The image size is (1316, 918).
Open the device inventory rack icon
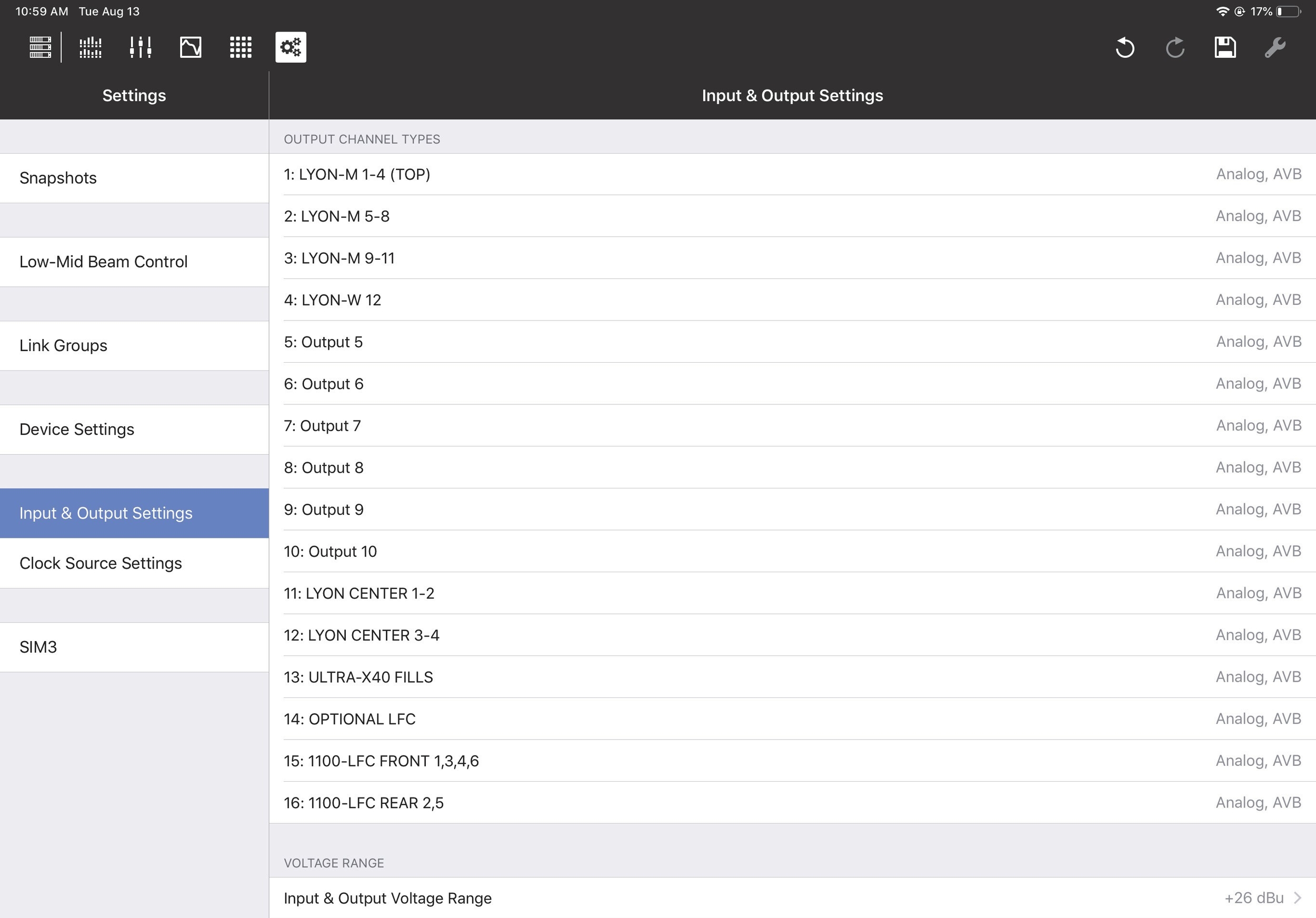pyautogui.click(x=40, y=47)
